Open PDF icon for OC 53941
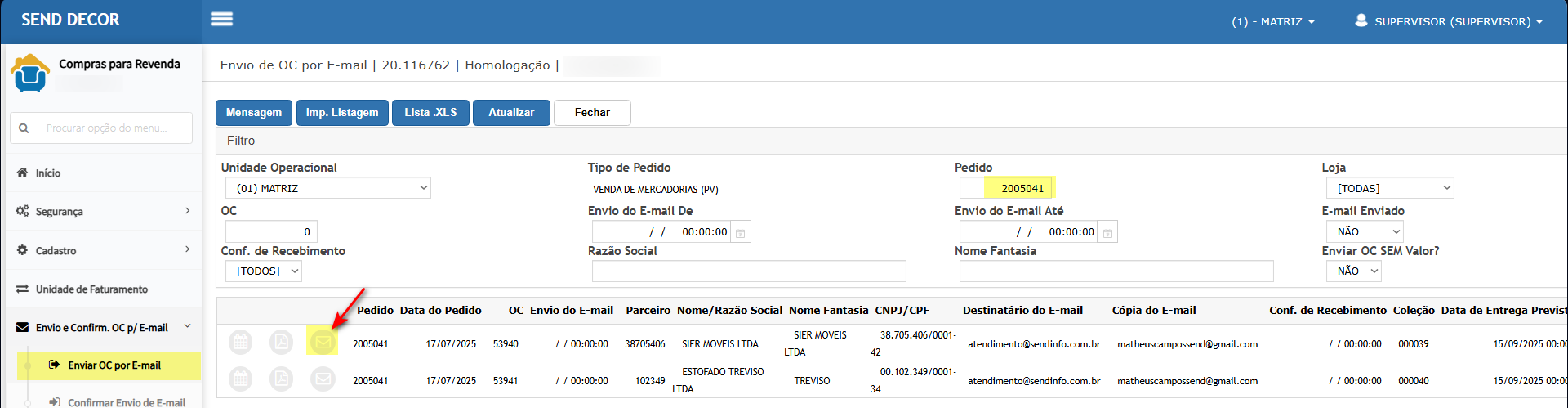The image size is (1568, 408). pos(281,379)
